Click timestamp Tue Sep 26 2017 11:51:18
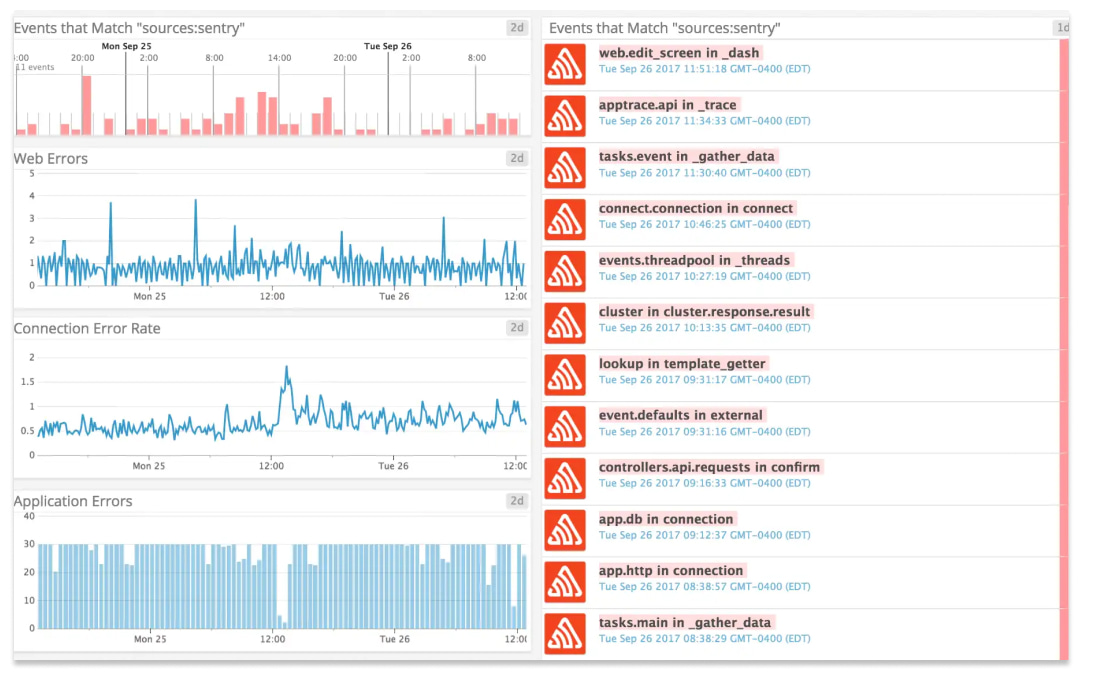The image size is (1094, 680). tap(705, 69)
